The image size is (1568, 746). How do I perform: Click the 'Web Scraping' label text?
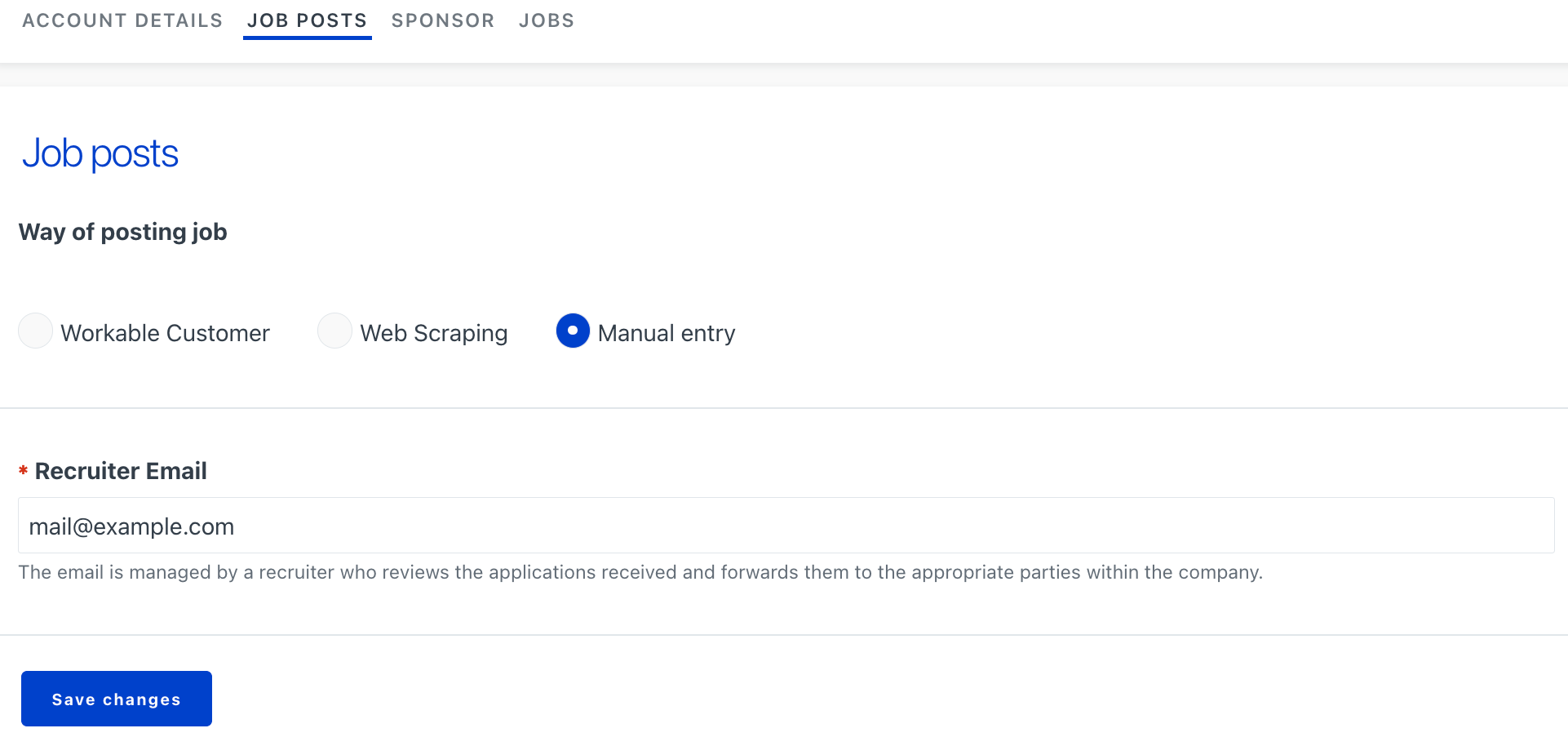coord(434,333)
